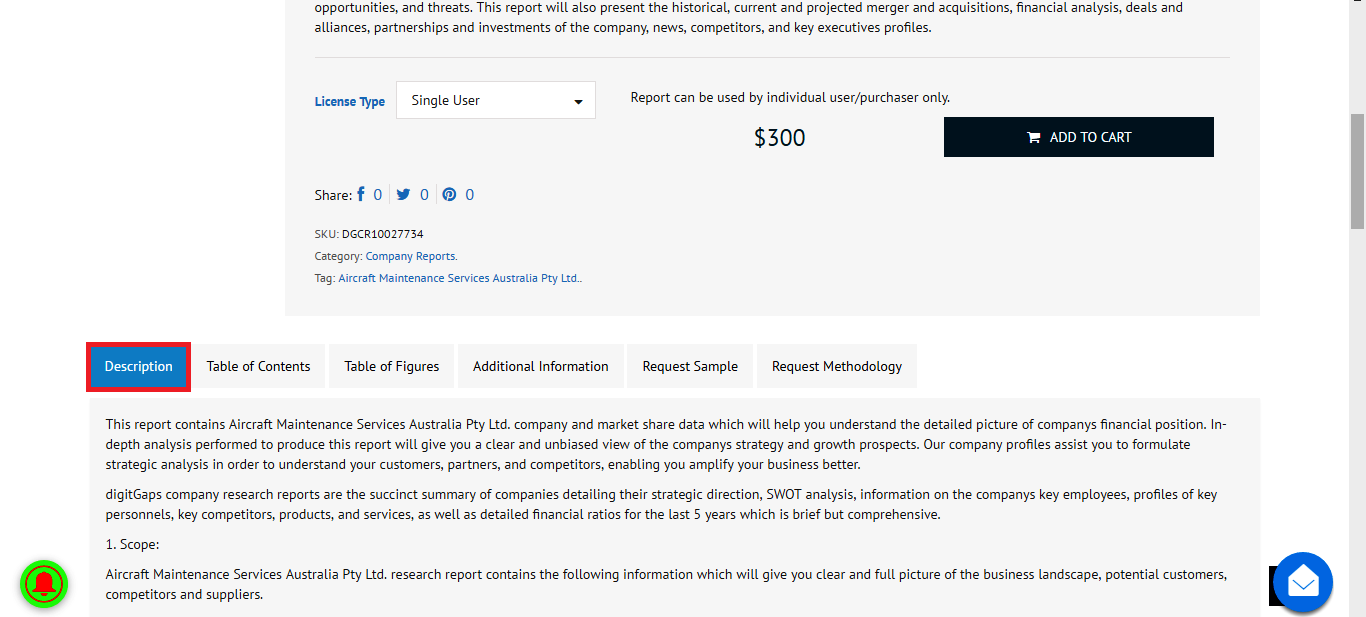Share the report on Twitter
The height and width of the screenshot is (617, 1366).
click(403, 195)
